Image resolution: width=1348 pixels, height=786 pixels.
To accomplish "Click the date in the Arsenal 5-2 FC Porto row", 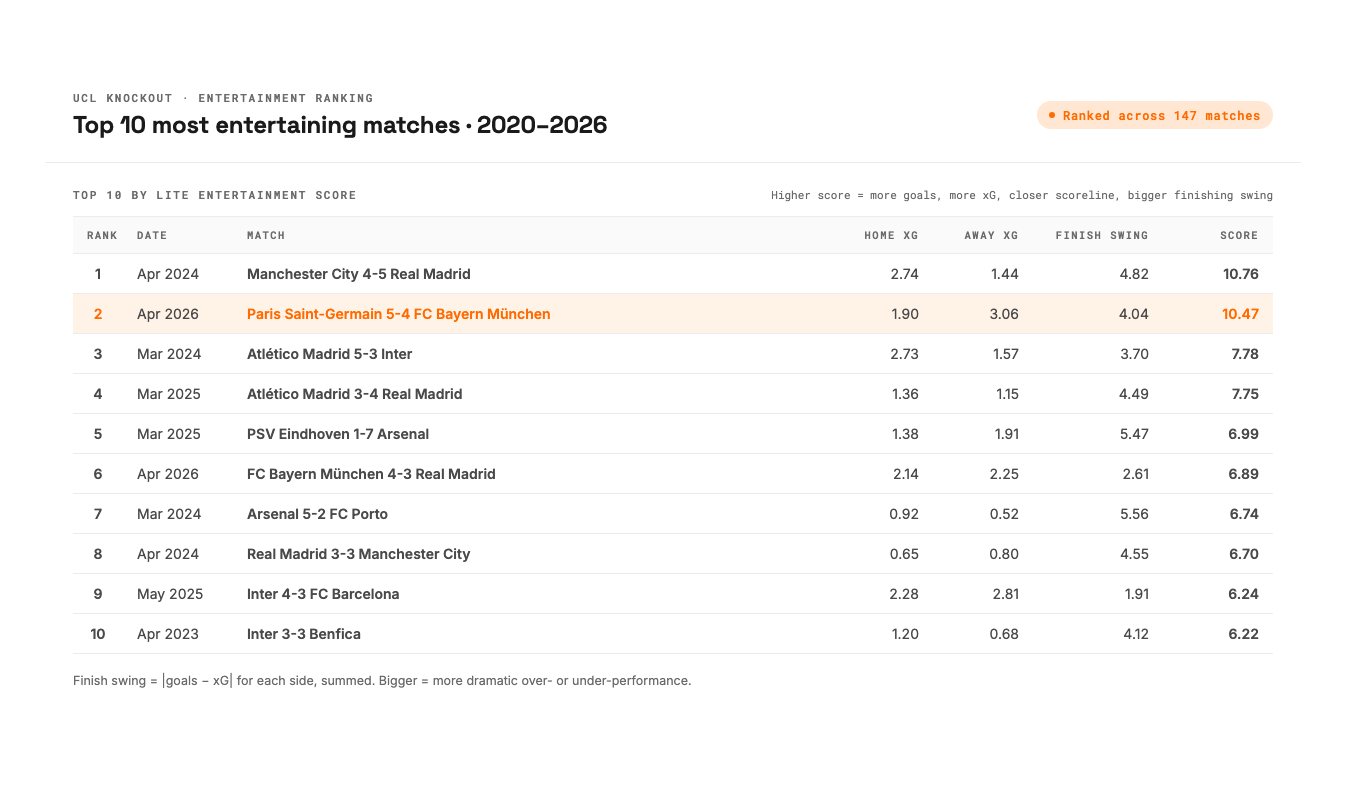I will pyautogui.click(x=169, y=514).
